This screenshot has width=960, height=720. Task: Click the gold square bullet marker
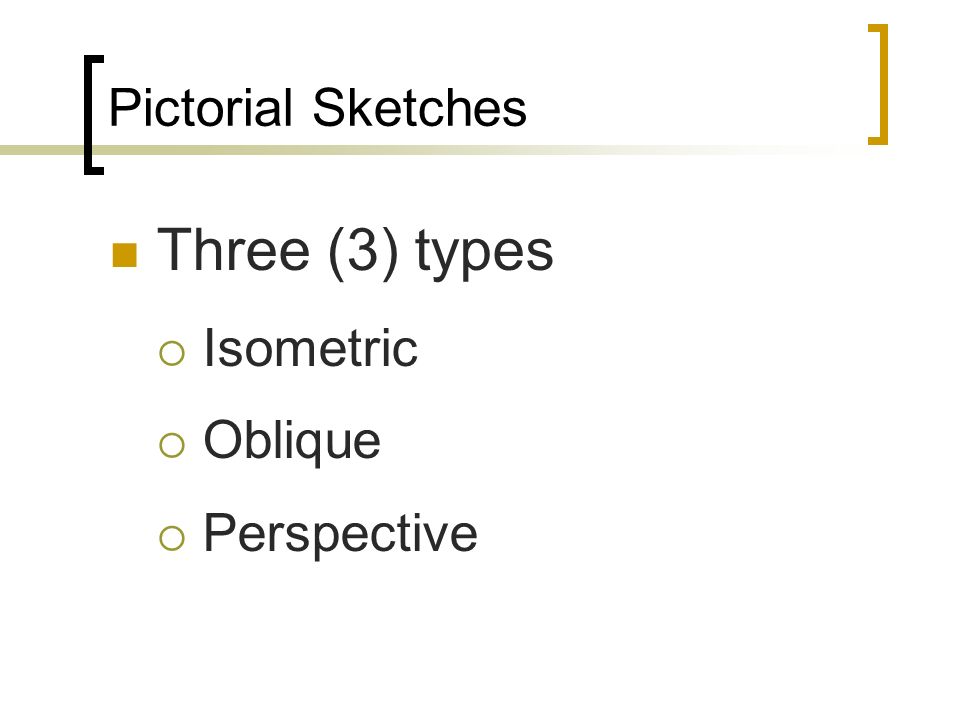click(x=125, y=255)
